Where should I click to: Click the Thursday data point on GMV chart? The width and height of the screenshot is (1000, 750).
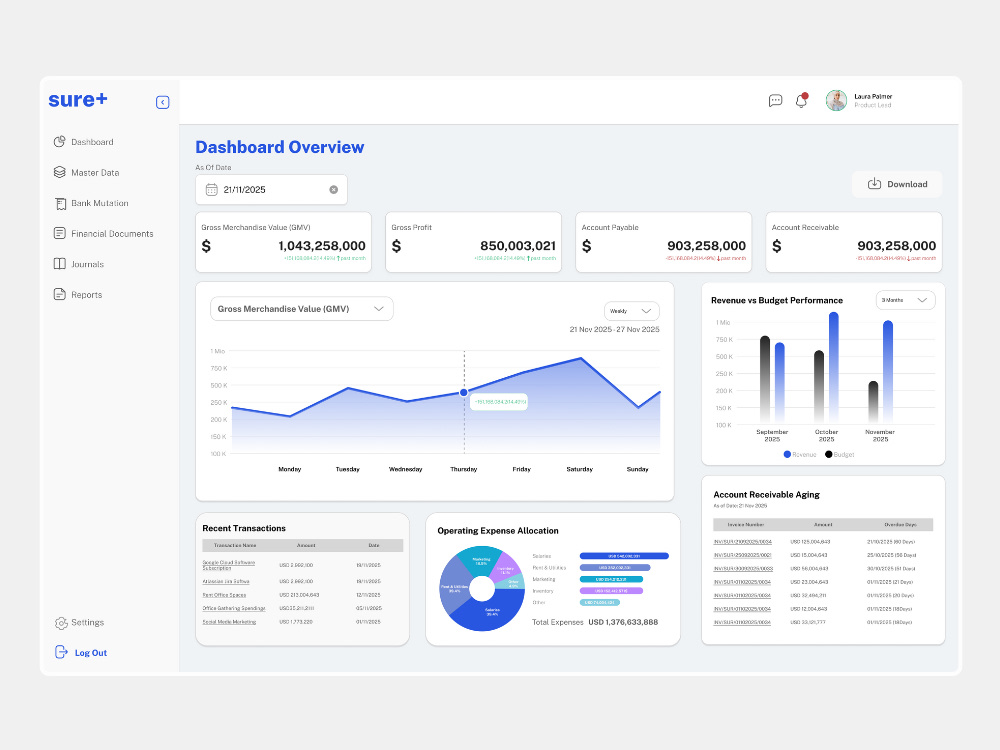[x=464, y=392]
